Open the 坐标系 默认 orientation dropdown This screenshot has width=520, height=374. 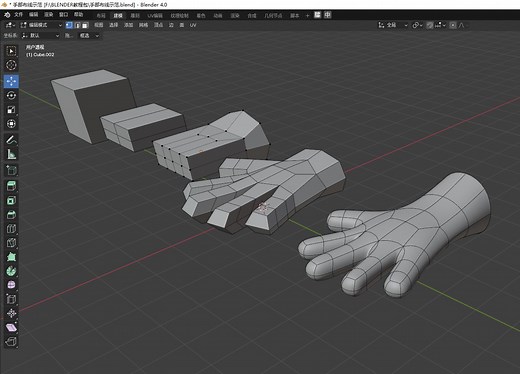tap(40, 35)
